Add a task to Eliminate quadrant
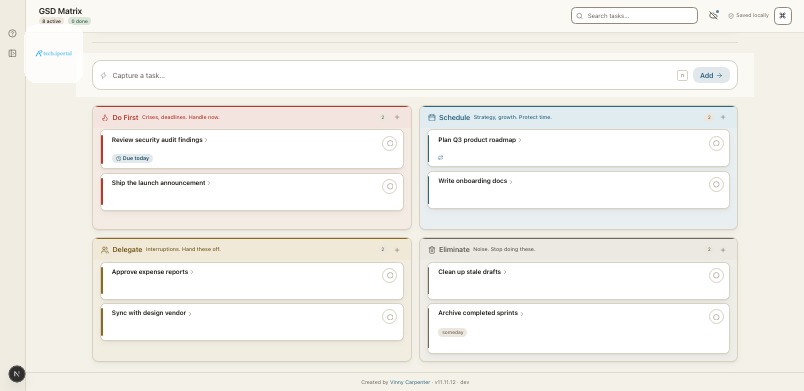Image resolution: width=804 pixels, height=391 pixels. tap(723, 250)
